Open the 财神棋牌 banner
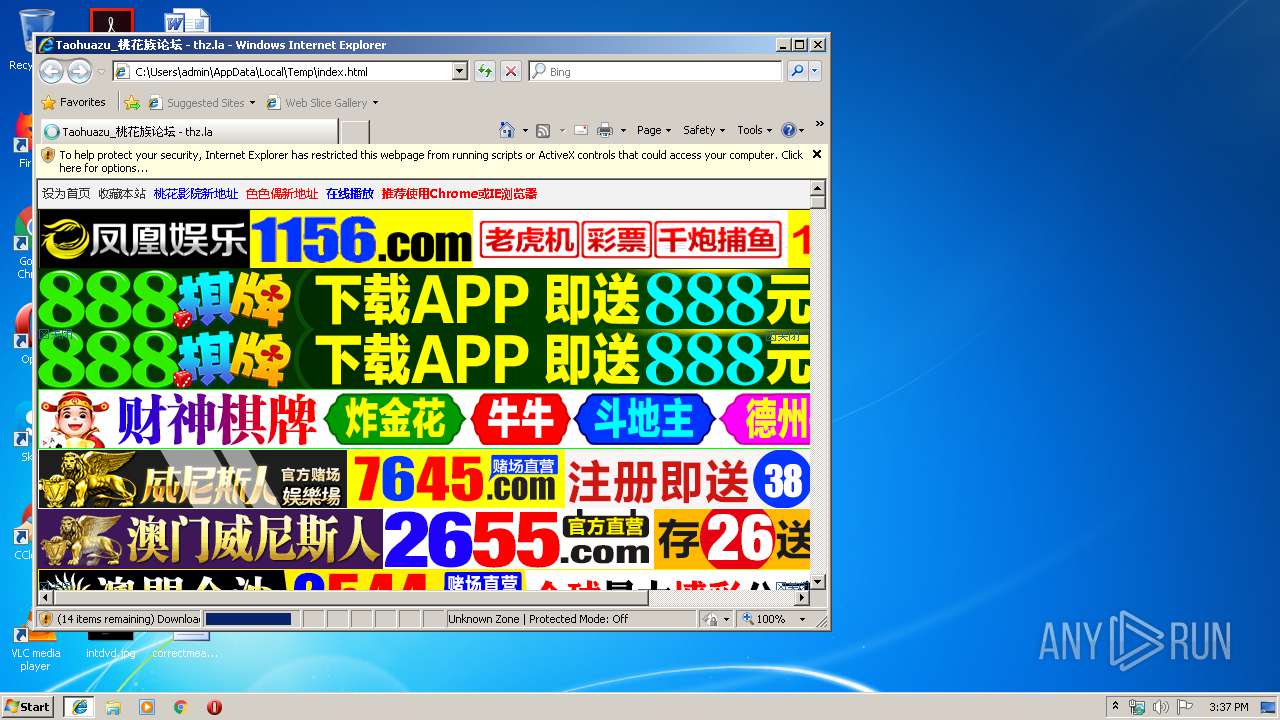The width and height of the screenshot is (1280, 720). click(x=424, y=418)
